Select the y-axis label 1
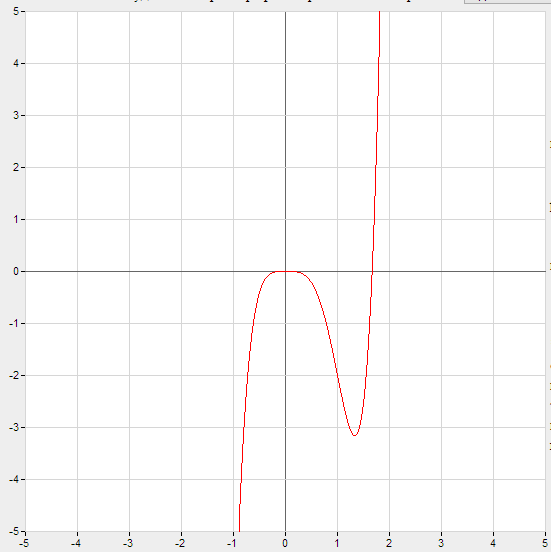Screen dimensions: 551x552 (16, 219)
